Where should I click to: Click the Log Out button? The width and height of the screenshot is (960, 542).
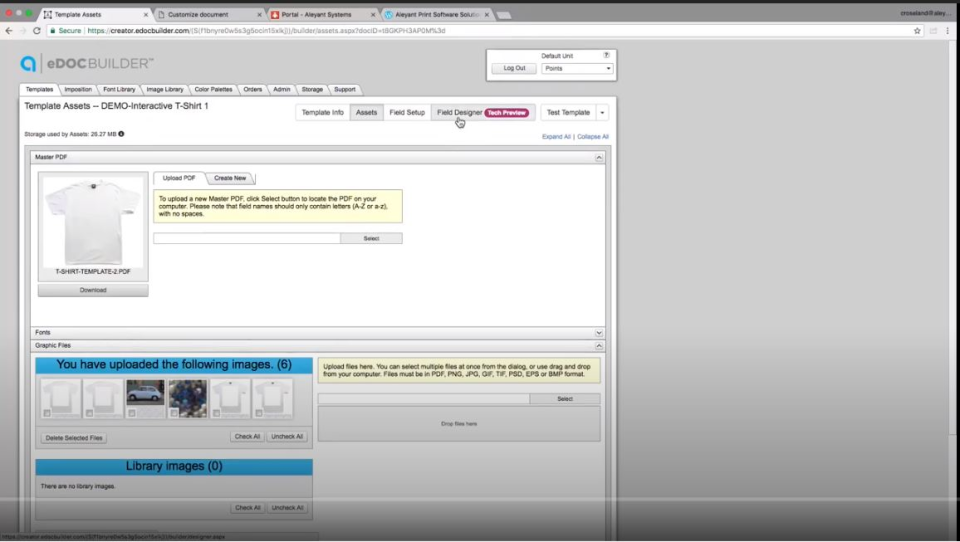[x=514, y=69]
